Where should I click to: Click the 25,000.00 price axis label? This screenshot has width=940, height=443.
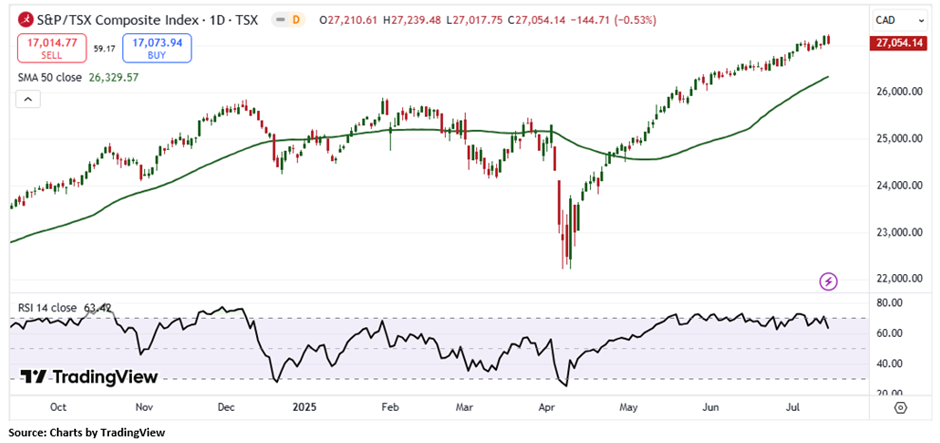[897, 139]
